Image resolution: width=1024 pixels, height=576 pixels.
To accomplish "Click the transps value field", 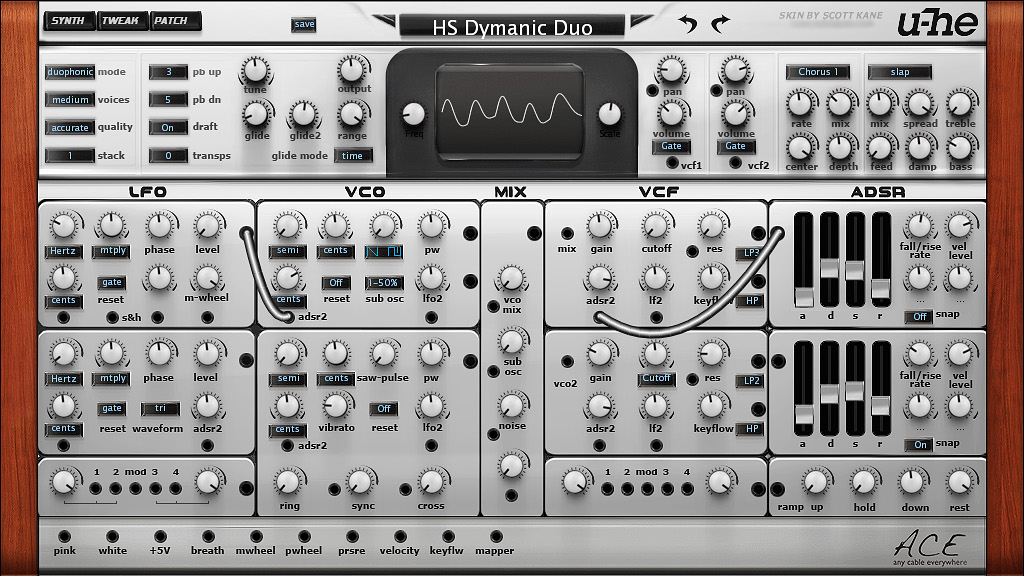I will 168,155.
